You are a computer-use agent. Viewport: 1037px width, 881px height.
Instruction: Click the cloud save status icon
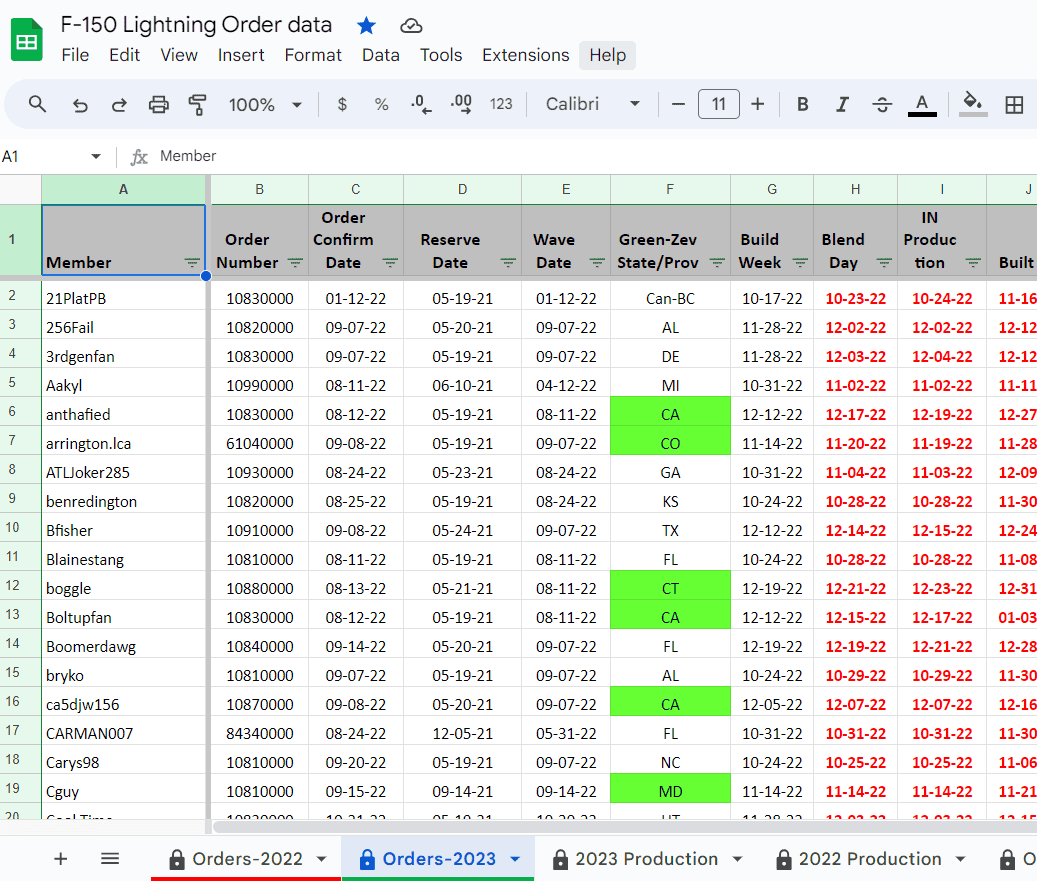pos(410,25)
